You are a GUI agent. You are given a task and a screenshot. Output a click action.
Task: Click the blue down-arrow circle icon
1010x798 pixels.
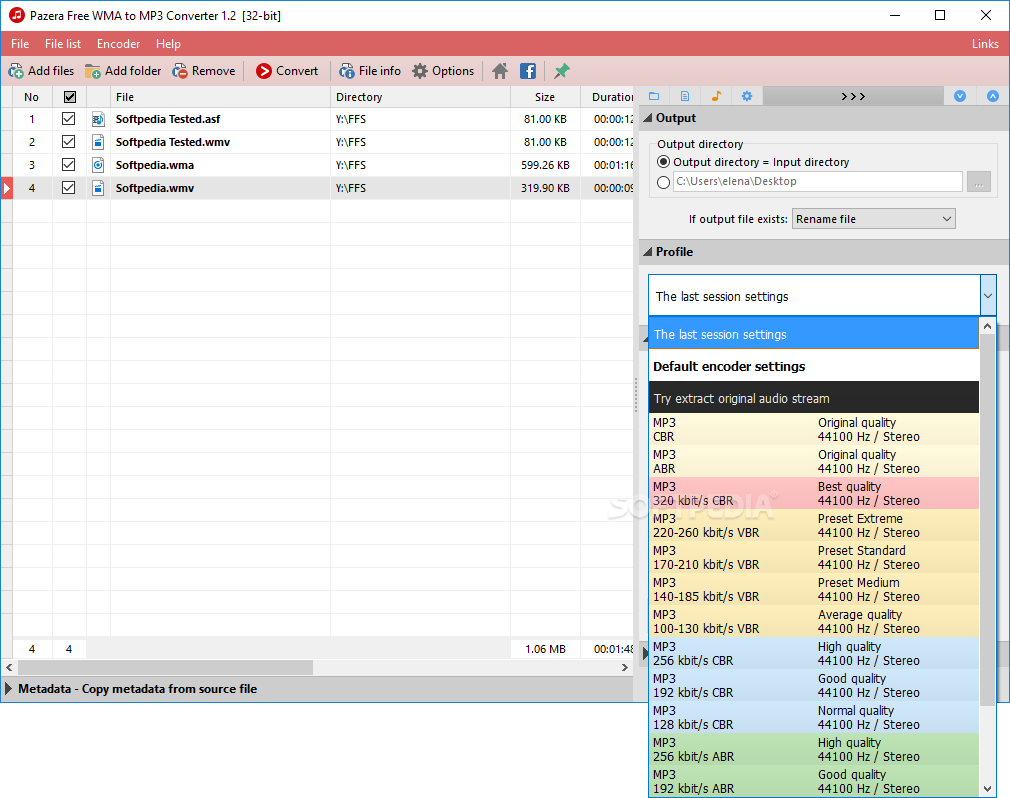[960, 96]
